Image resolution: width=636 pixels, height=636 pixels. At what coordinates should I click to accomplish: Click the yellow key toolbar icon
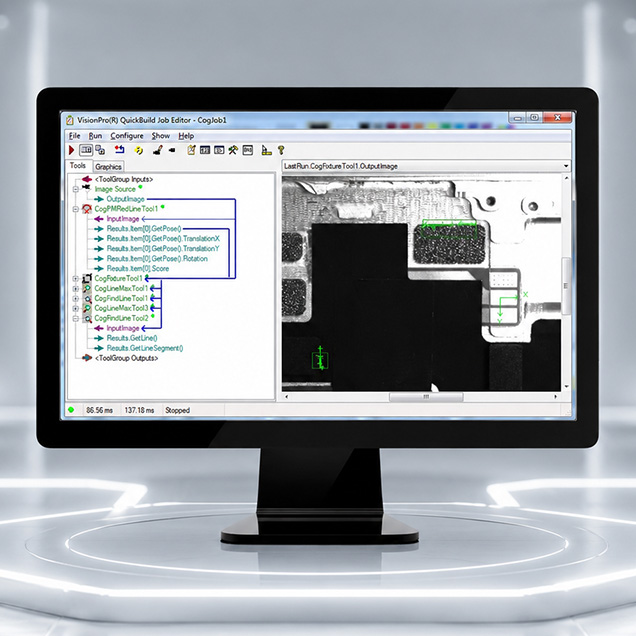tap(281, 150)
